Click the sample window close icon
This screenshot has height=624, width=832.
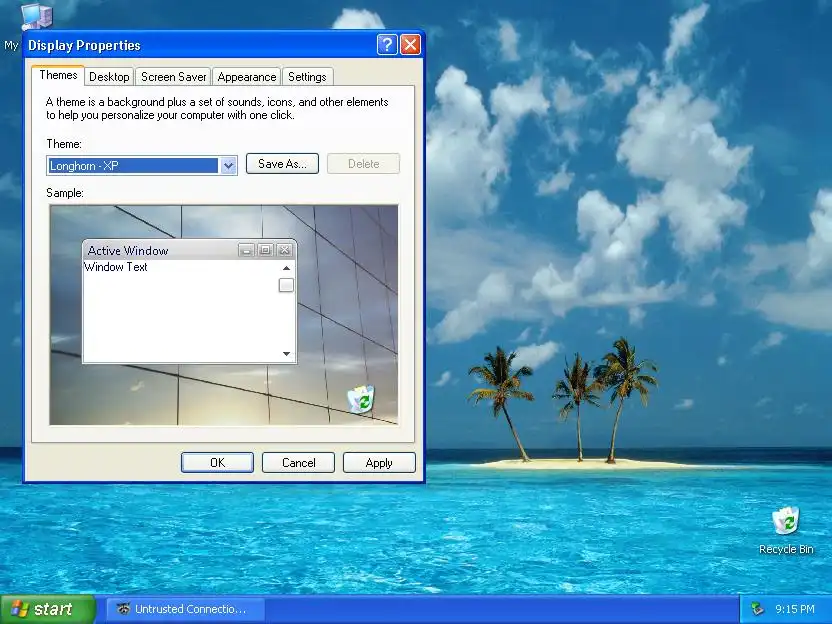(284, 250)
